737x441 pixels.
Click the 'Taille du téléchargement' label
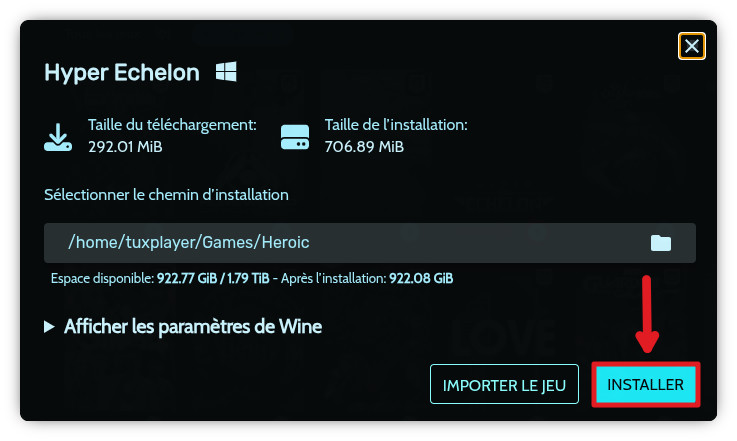172,126
